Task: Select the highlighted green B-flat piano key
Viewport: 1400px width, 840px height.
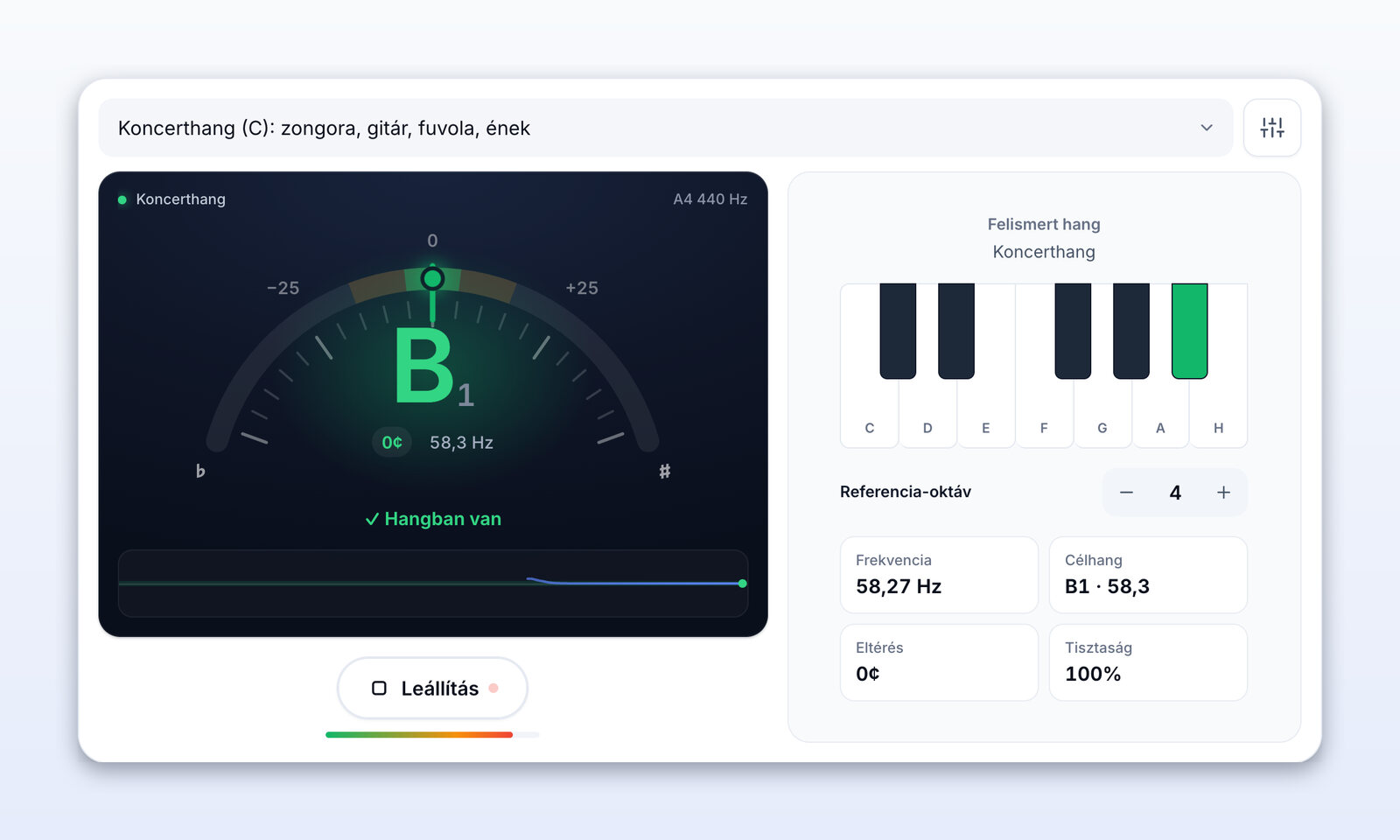Action: pyautogui.click(x=1189, y=331)
